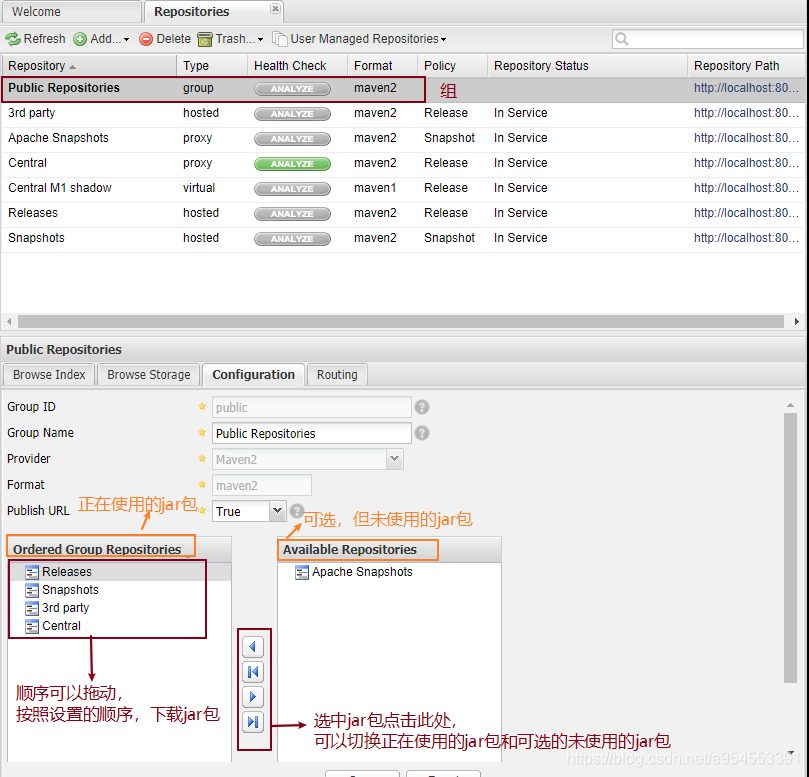809x777 pixels.
Task: Click the Group Name input field
Action: [312, 433]
